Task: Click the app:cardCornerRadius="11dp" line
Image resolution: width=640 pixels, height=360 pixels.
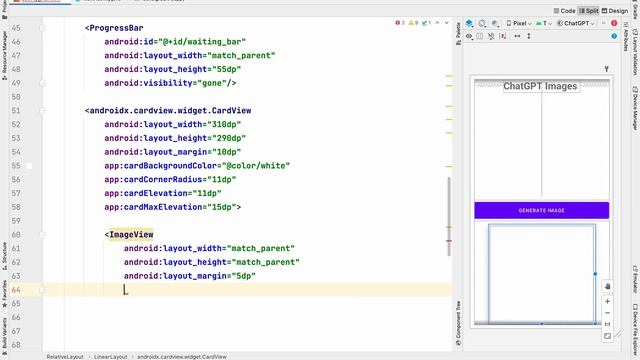Action: pyautogui.click(x=170, y=180)
